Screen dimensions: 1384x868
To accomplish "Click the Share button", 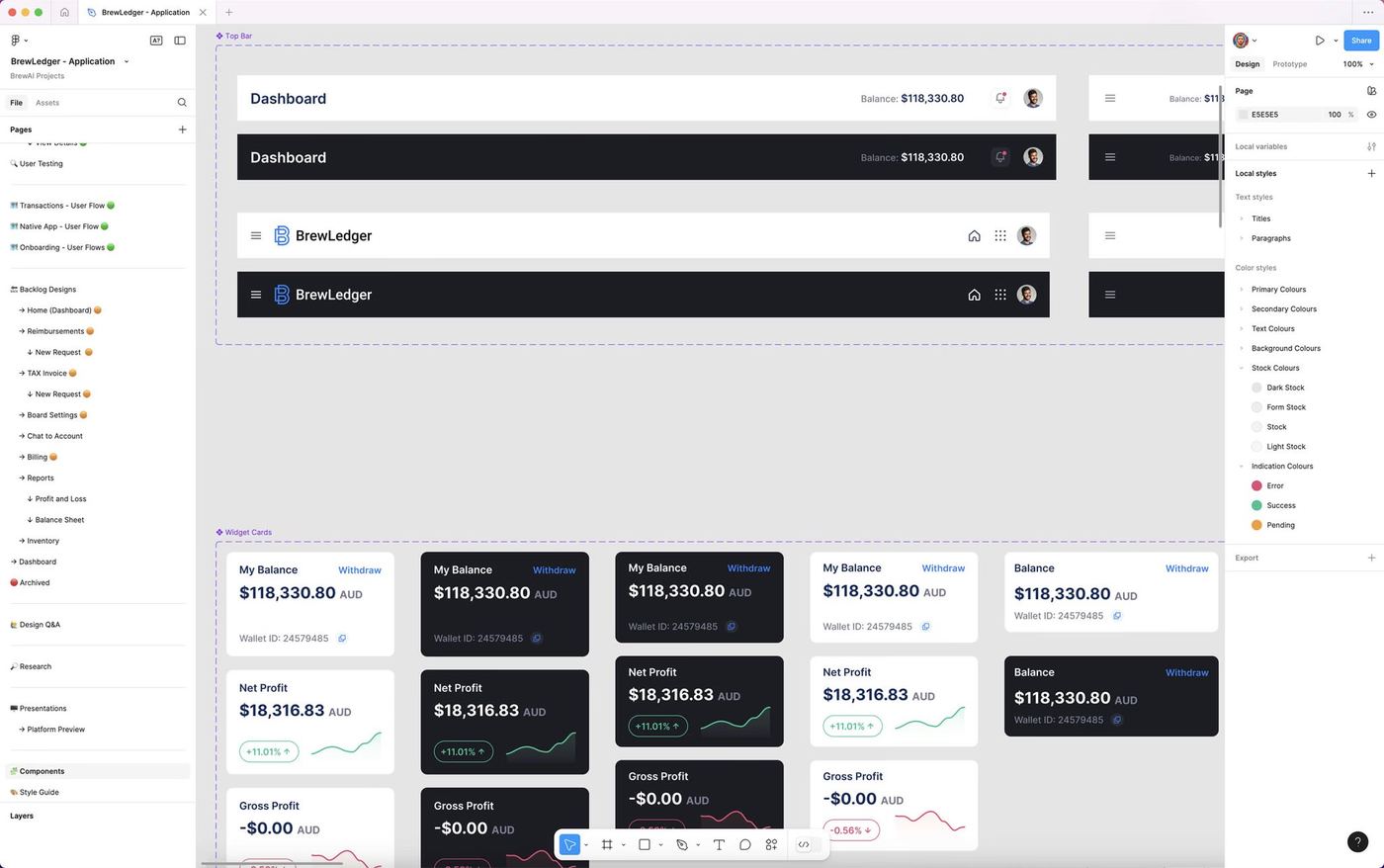I will point(1361,41).
